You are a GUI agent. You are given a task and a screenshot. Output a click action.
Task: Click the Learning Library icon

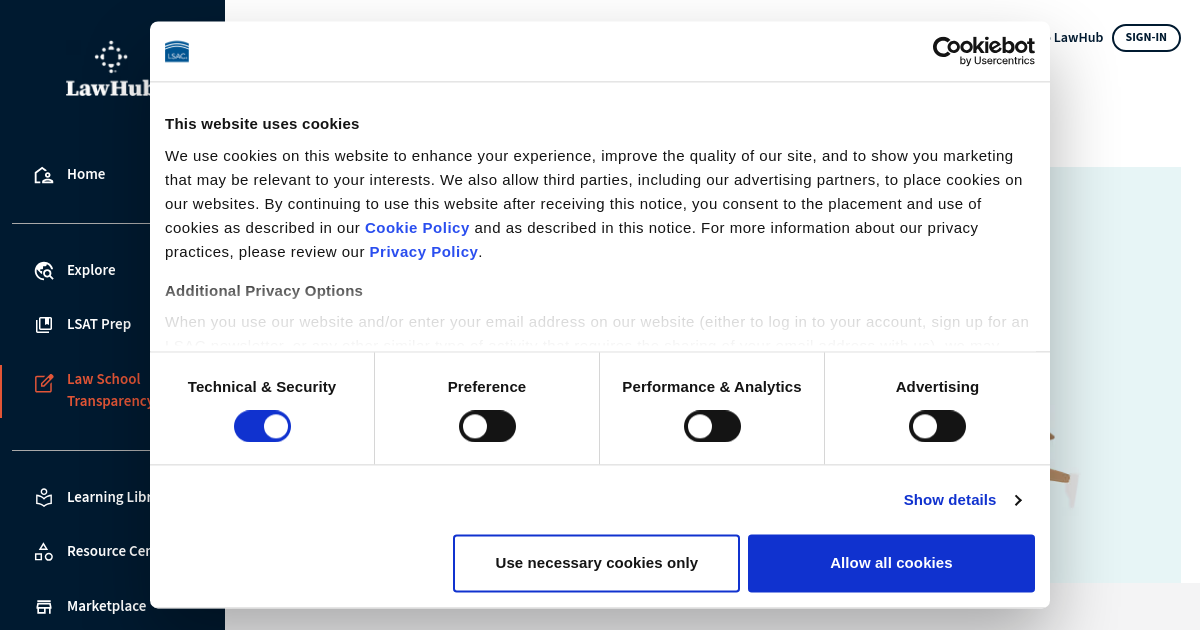[43, 497]
